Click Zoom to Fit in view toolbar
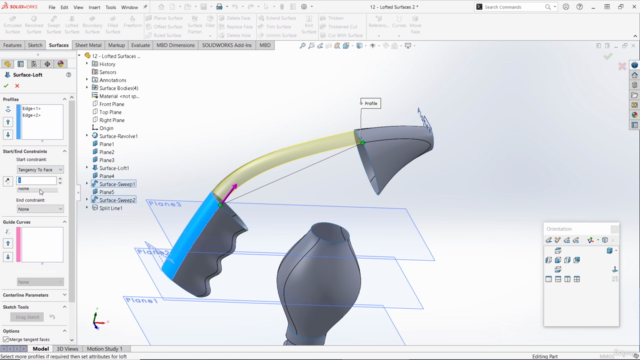Image resolution: width=640 pixels, height=360 pixels. pos(302,46)
